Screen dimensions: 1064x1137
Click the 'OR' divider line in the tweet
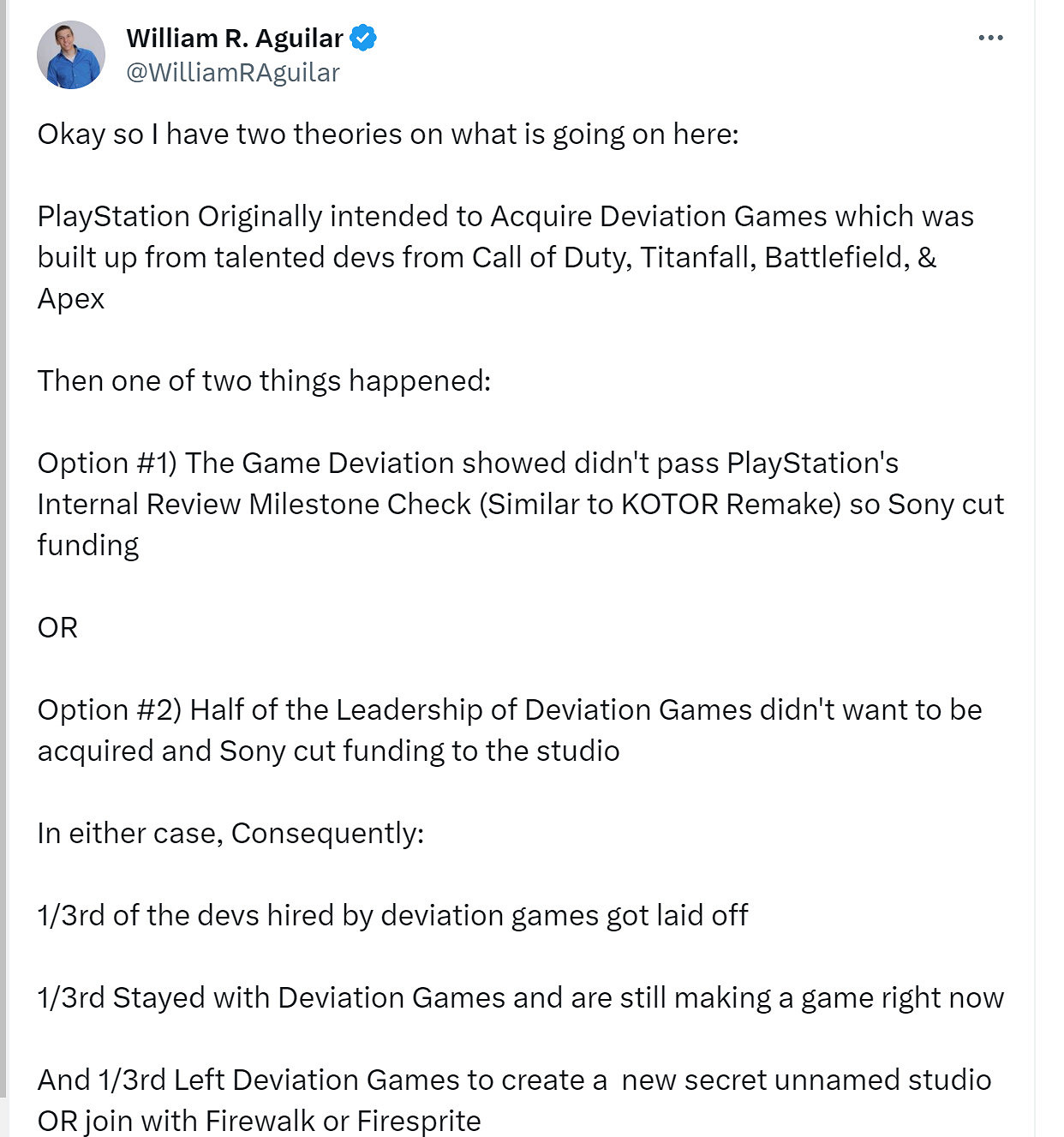point(57,627)
